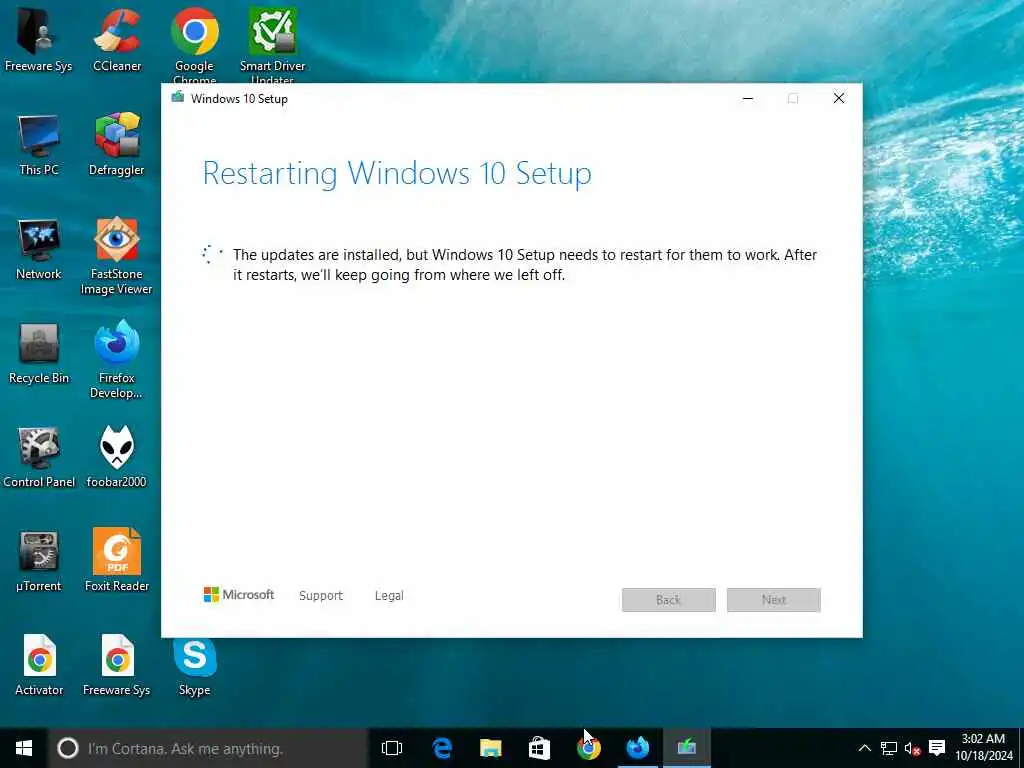
Task: Launch FastStone Image Viewer
Action: coord(116,255)
